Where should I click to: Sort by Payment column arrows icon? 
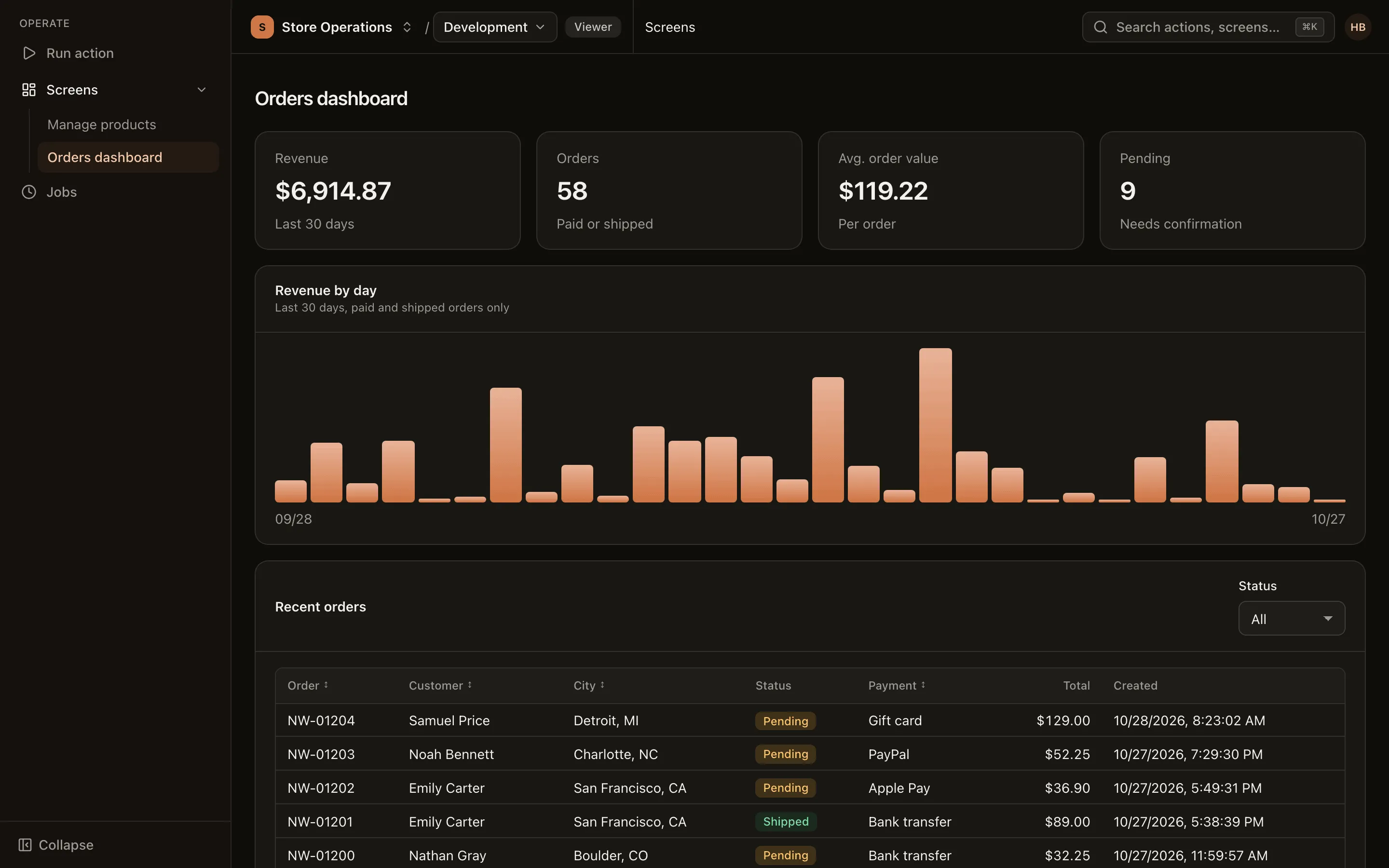[x=923, y=685]
